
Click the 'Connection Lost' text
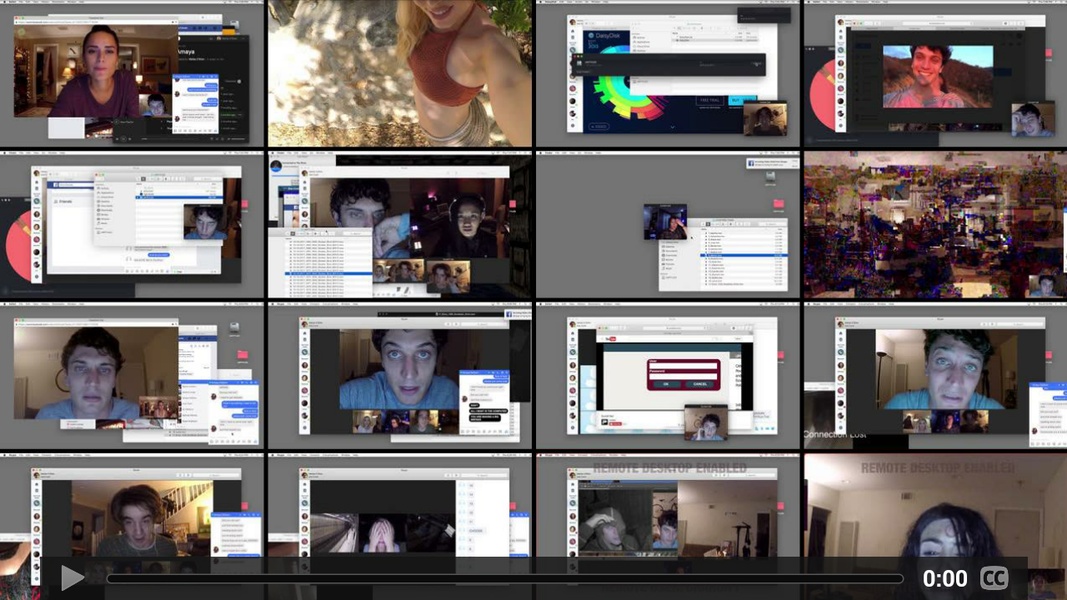[x=835, y=434]
